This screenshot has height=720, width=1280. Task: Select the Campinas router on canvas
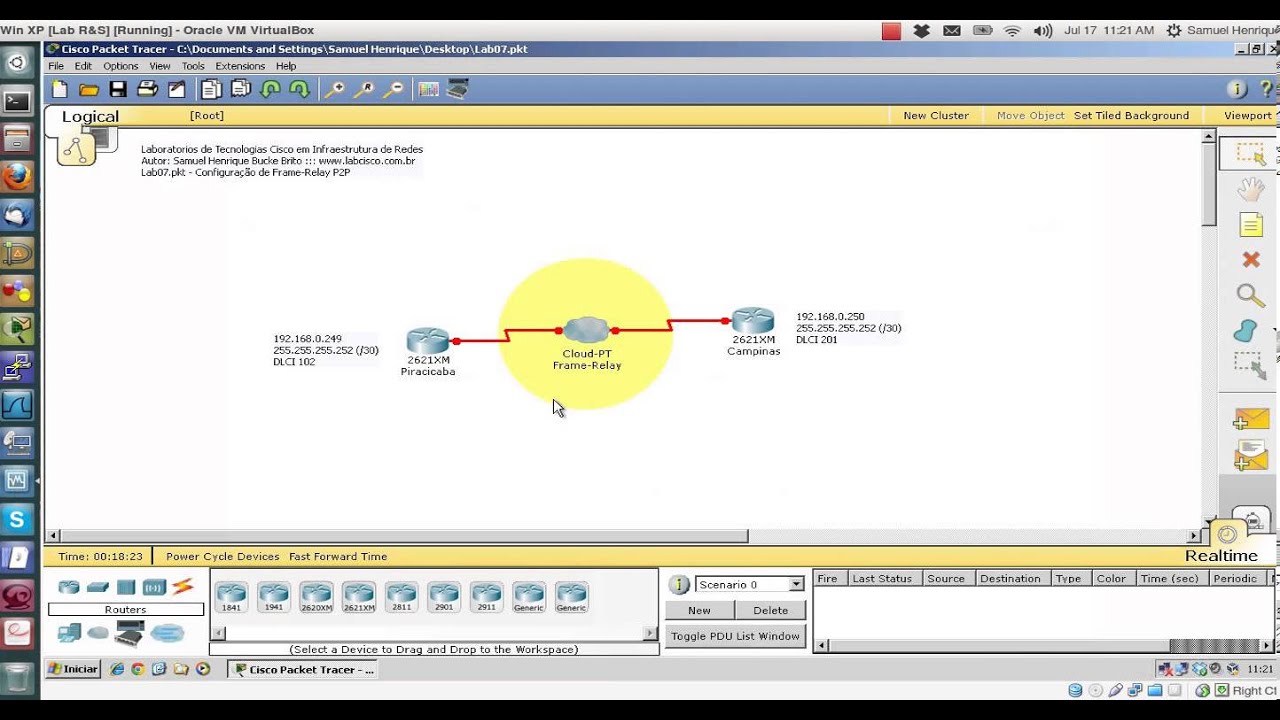(753, 320)
